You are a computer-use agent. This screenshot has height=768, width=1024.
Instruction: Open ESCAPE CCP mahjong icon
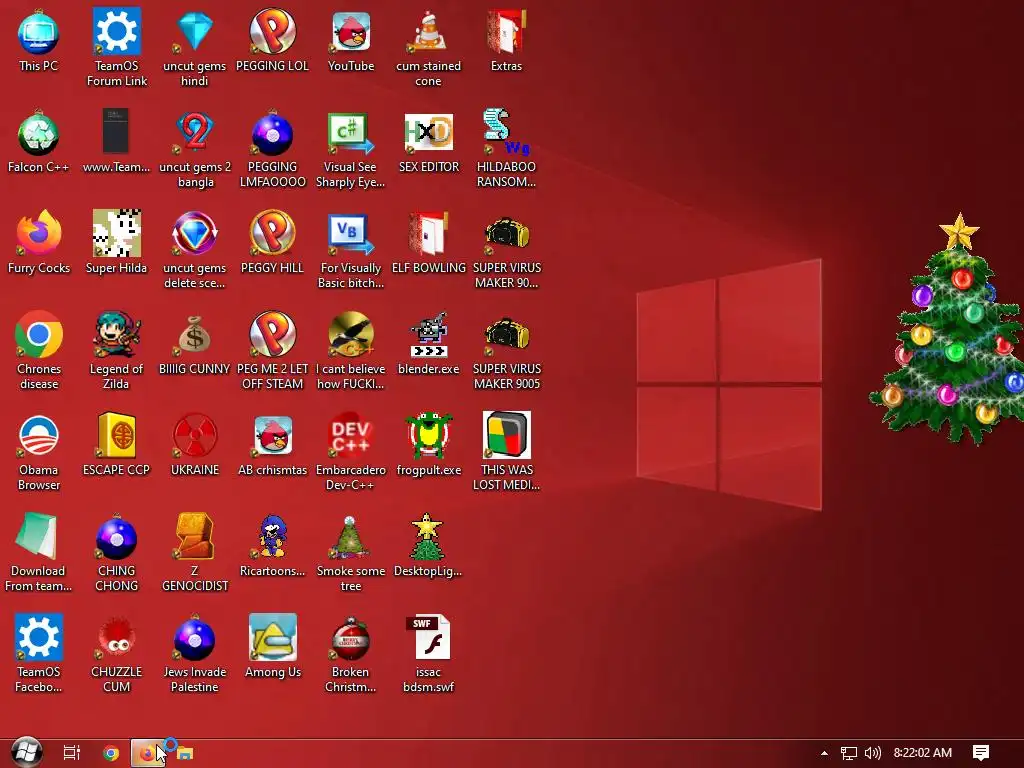(x=116, y=444)
